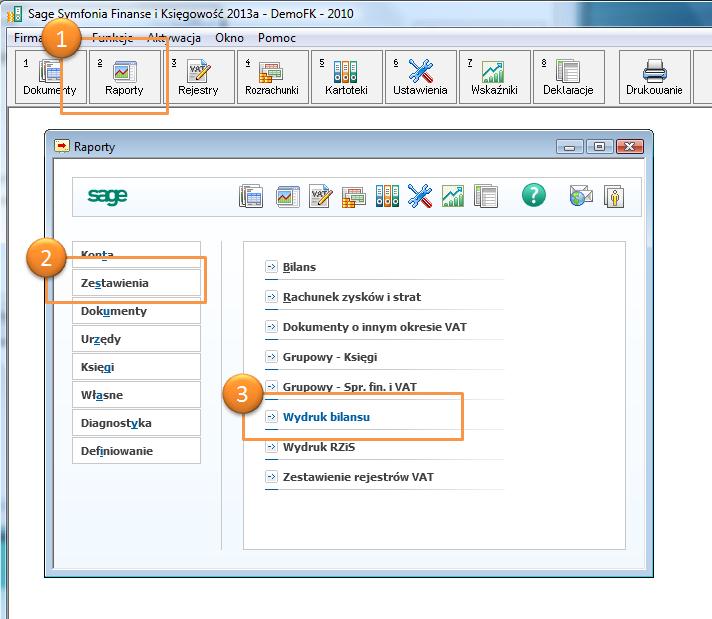
Task: Open the Pomoc menu
Action: click(x=277, y=38)
